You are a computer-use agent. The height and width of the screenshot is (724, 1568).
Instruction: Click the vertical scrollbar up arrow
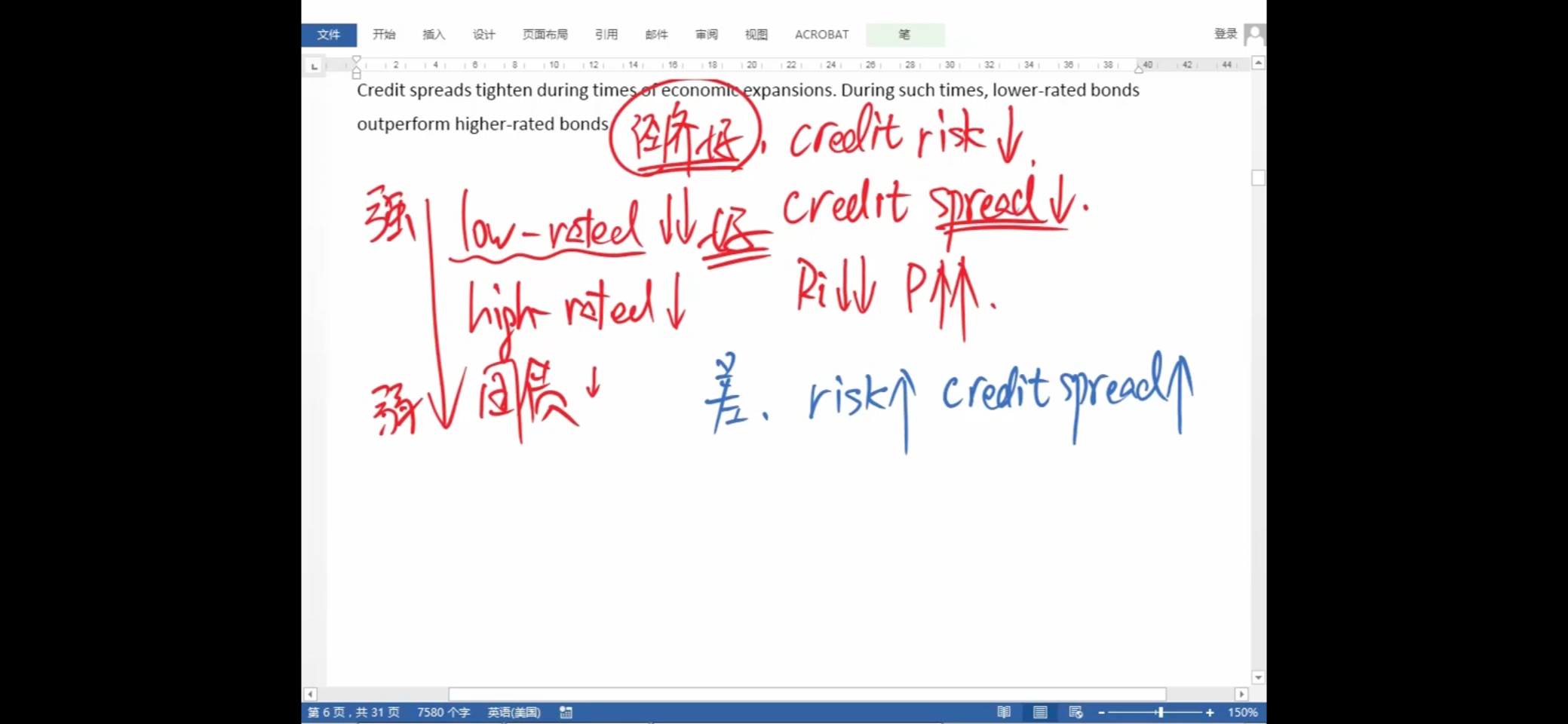pos(1258,63)
